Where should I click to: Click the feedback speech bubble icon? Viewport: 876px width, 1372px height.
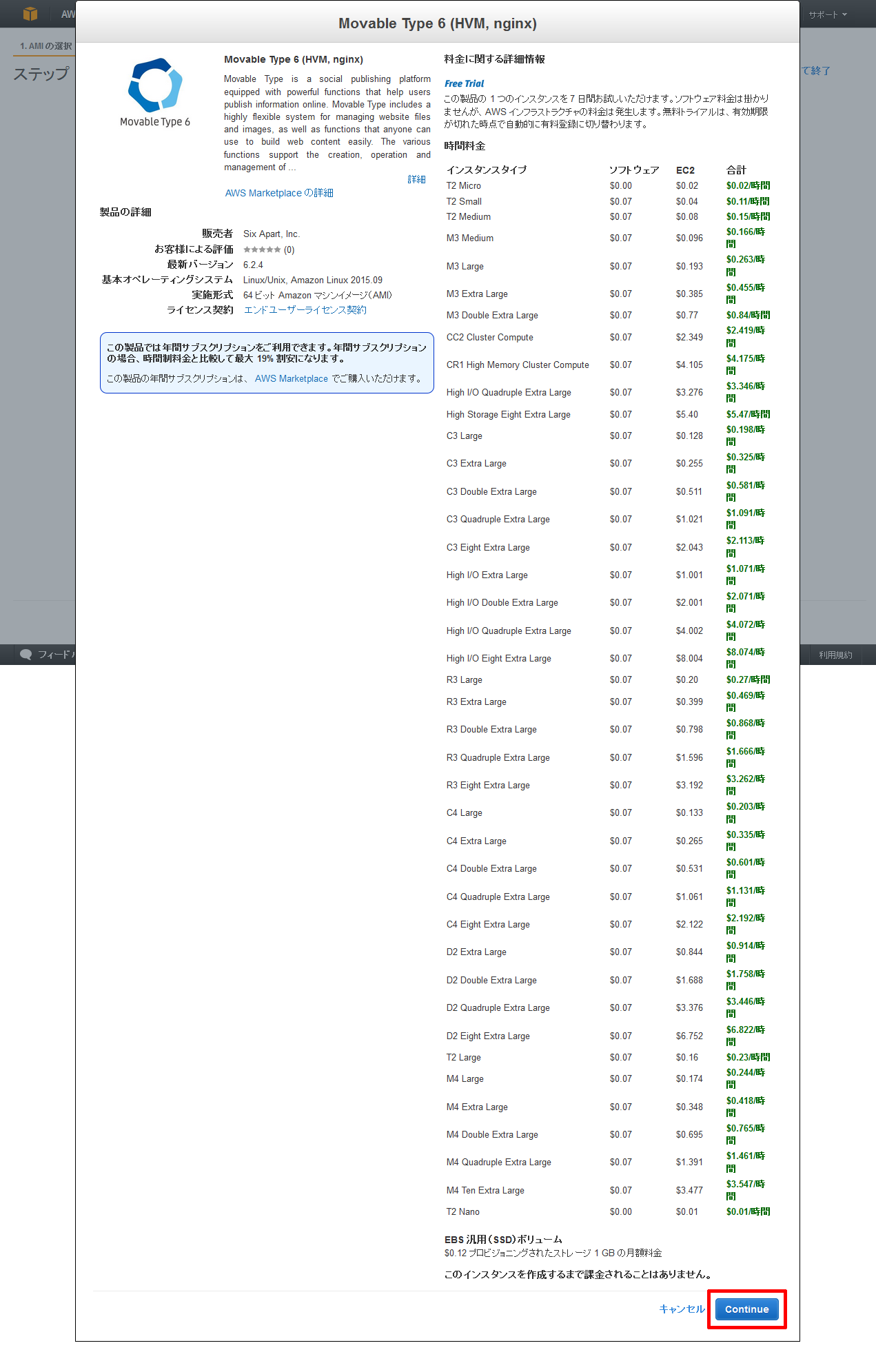pos(26,655)
